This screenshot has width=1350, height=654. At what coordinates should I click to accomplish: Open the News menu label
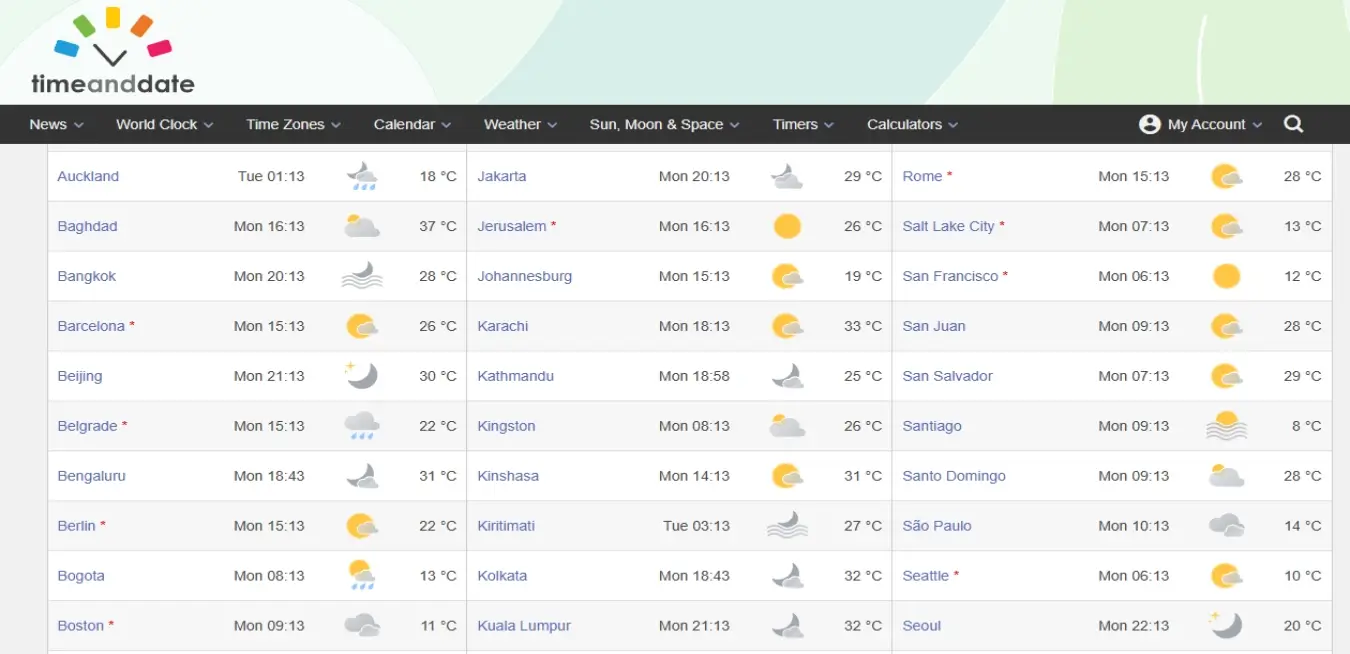[48, 124]
